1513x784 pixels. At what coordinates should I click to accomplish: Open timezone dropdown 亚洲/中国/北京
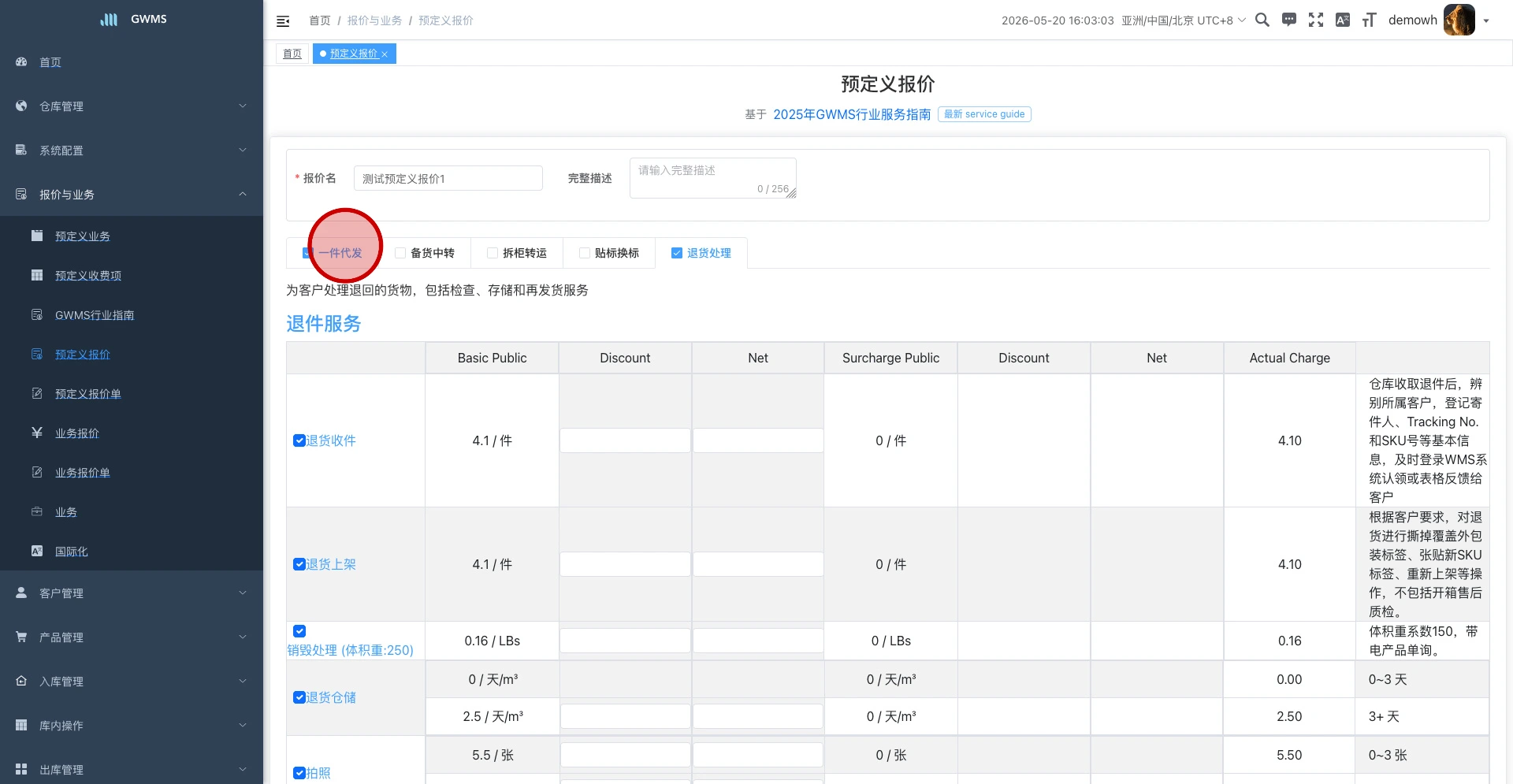1184,20
